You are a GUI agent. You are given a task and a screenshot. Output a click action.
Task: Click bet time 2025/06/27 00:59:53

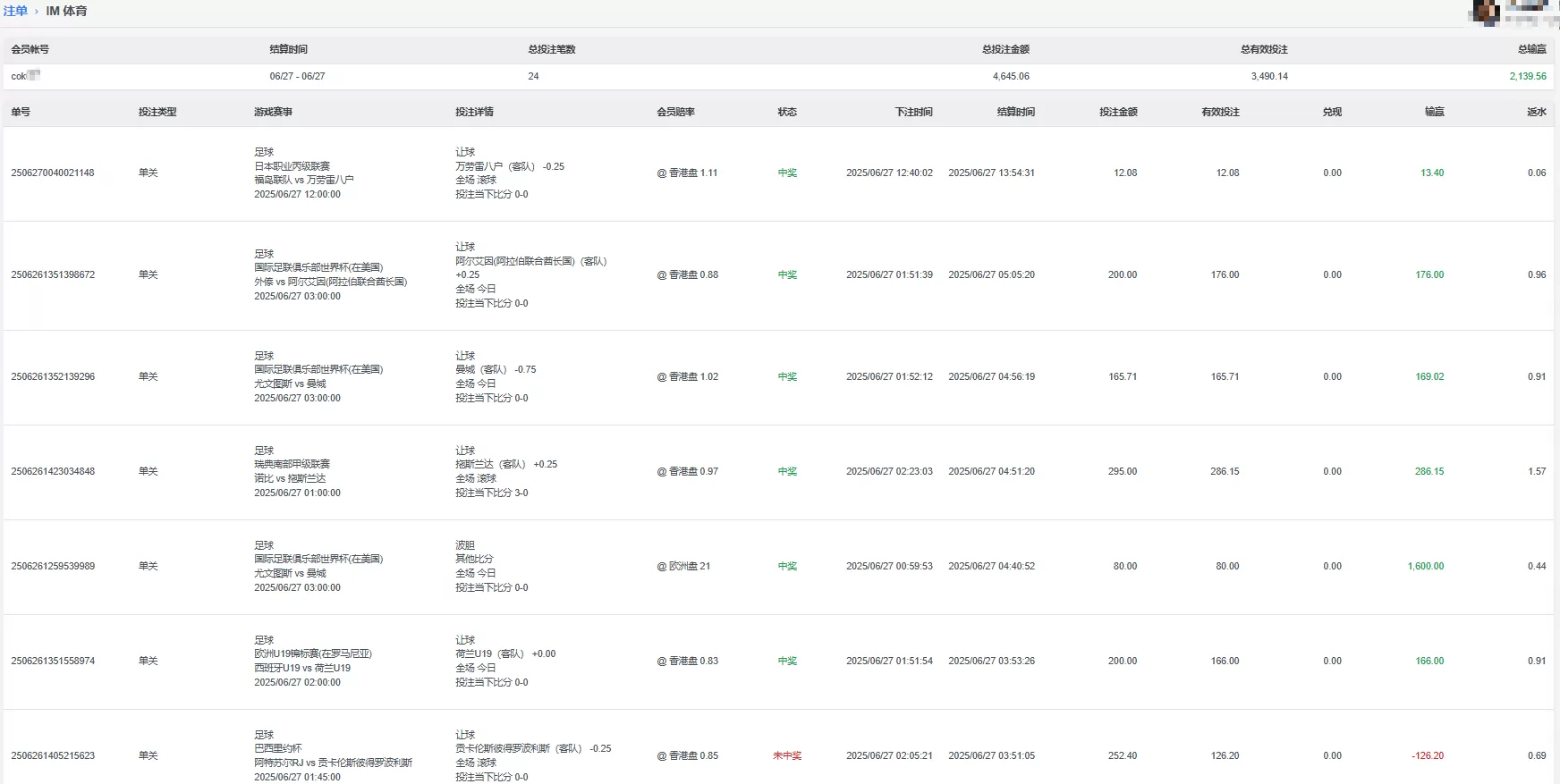tap(889, 566)
